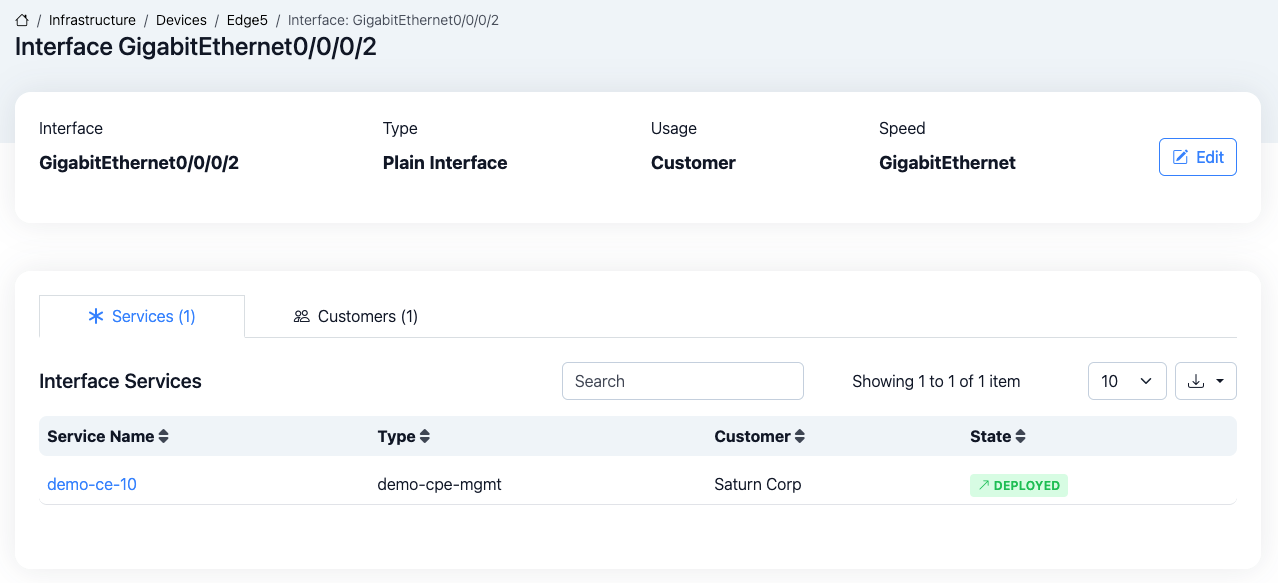Open the Edge5 device breadcrumb link
The height and width of the screenshot is (583, 1278).
(x=247, y=20)
